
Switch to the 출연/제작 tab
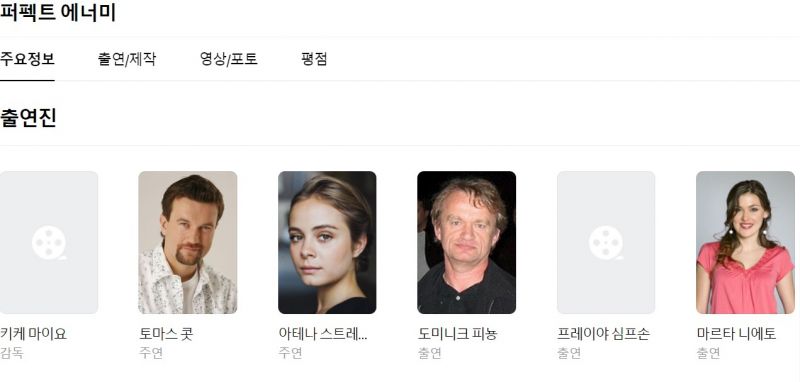point(127,59)
